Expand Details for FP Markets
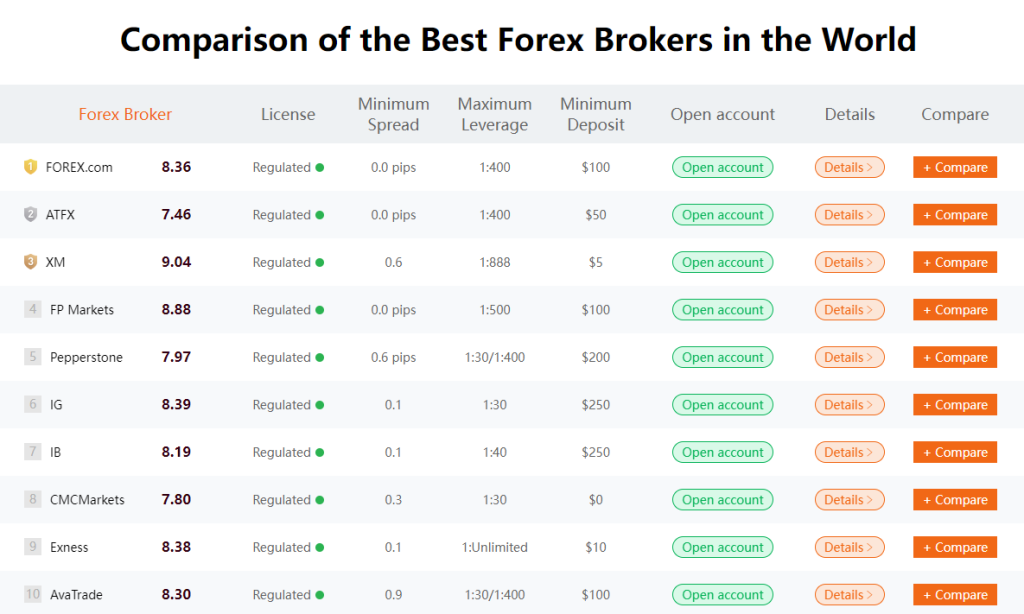This screenshot has height=614, width=1024. coord(849,310)
